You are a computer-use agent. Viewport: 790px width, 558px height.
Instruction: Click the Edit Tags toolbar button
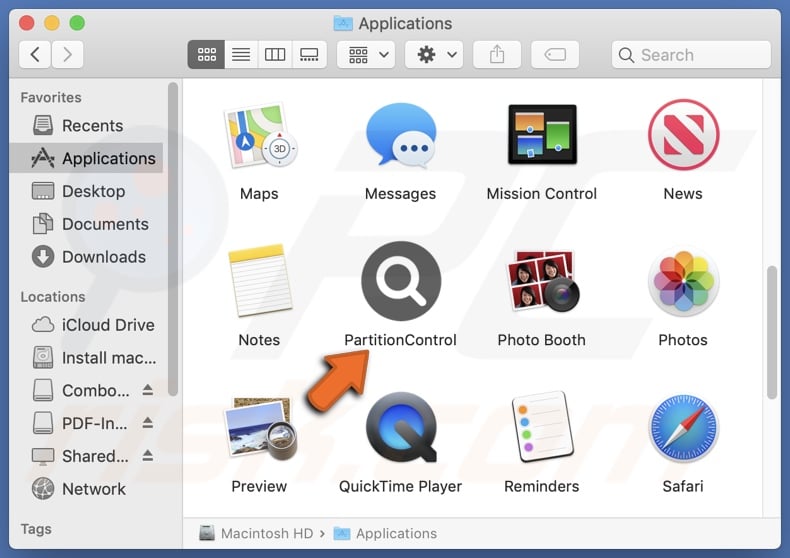pos(555,54)
